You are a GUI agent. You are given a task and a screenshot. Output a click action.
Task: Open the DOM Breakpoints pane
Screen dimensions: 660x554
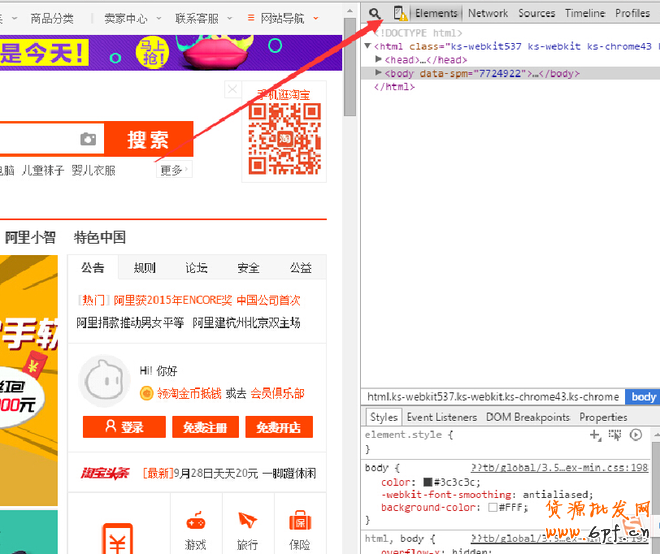(528, 417)
